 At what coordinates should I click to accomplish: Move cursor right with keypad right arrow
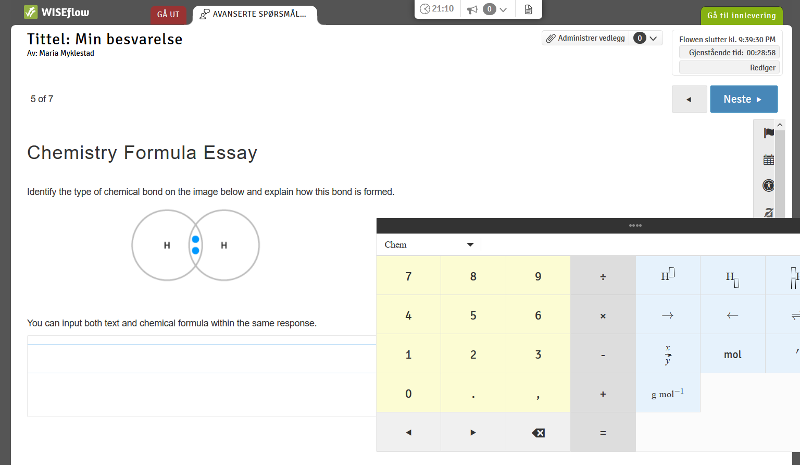[473, 433]
